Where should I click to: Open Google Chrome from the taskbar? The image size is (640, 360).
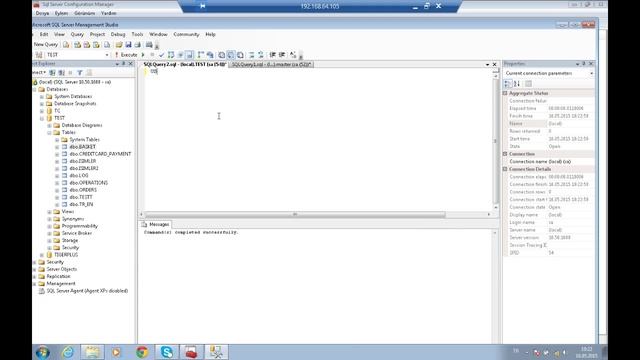[x=142, y=352]
